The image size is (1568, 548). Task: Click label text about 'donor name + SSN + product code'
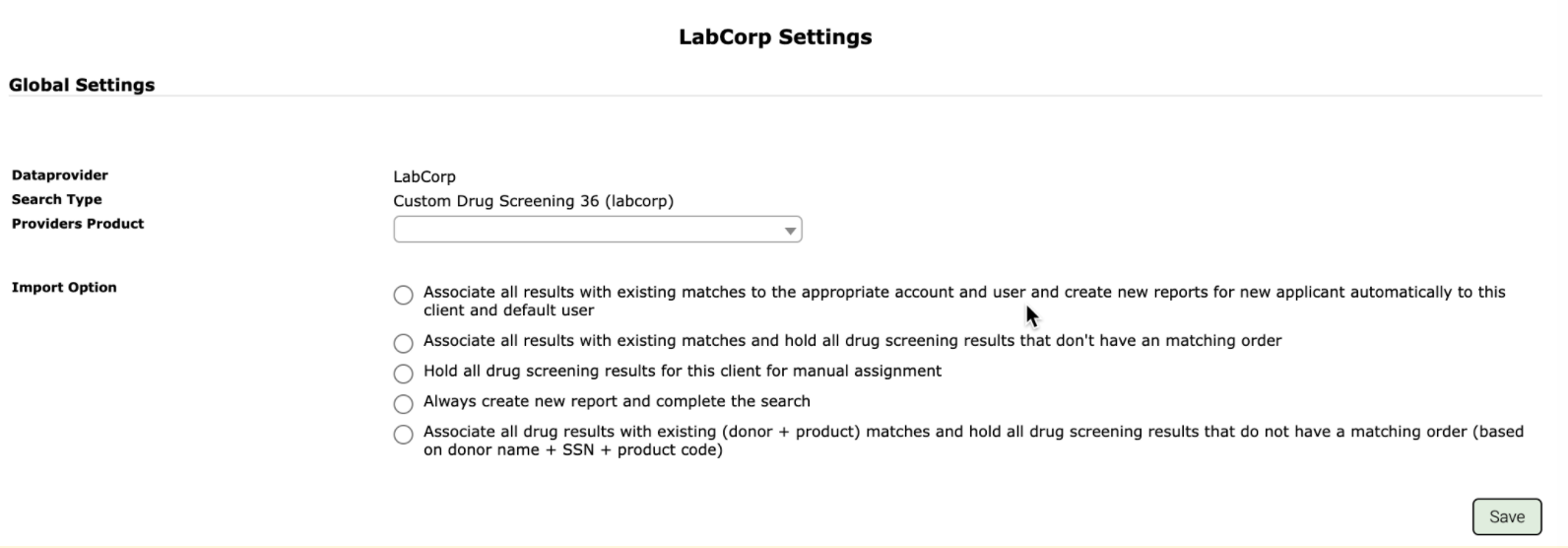point(973,441)
